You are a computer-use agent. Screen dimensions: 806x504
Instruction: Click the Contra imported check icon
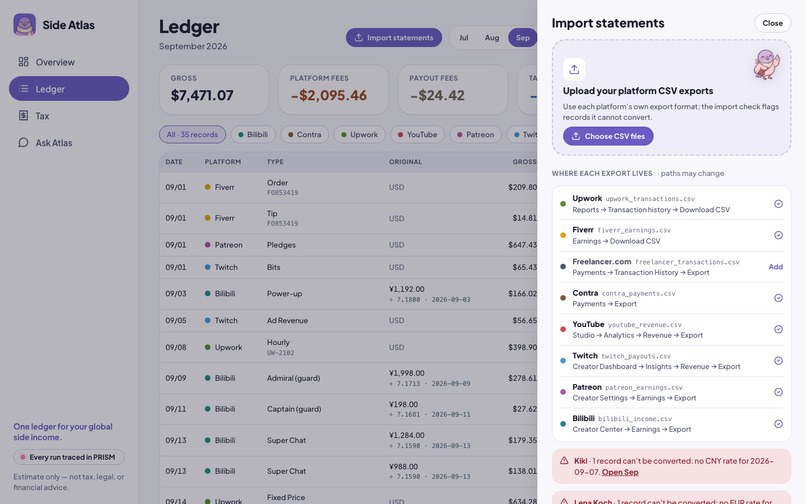tap(778, 298)
